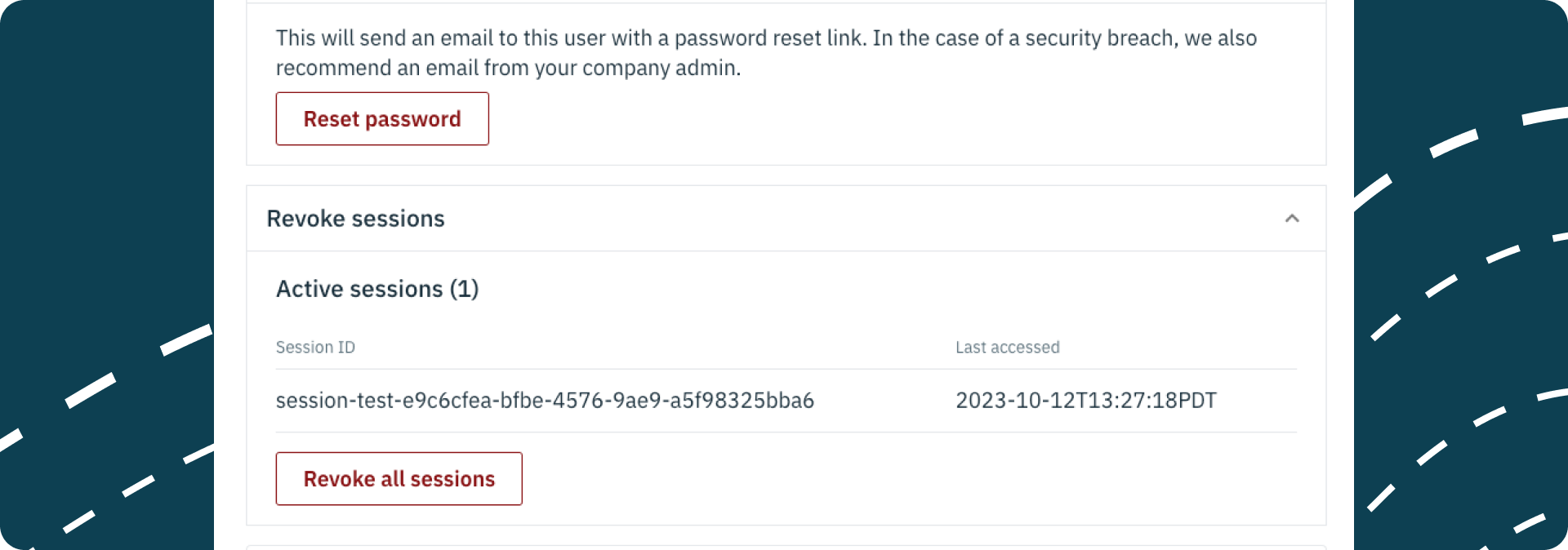Click 'recommend an email from your company admin' text
This screenshot has height=550, width=1568.
coord(508,68)
